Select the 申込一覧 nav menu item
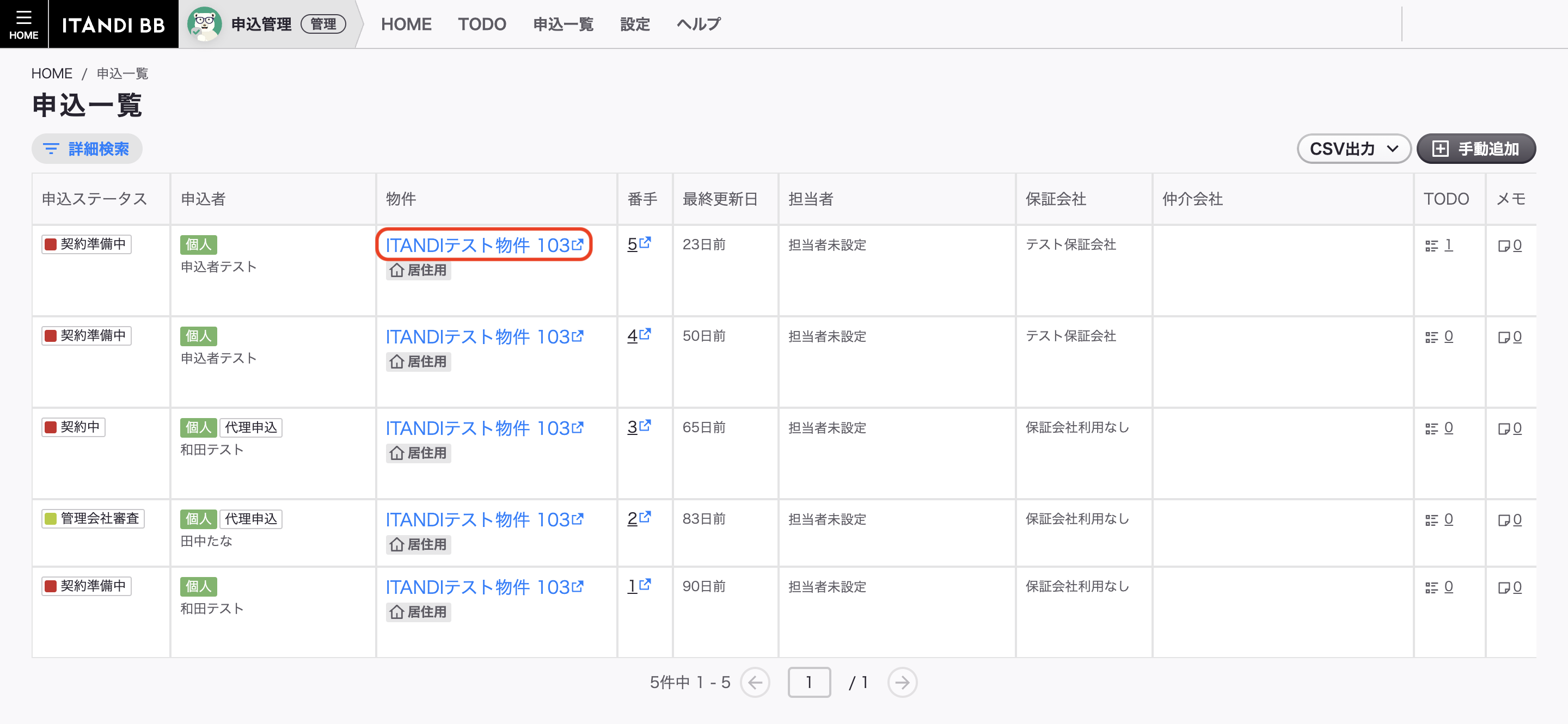 click(563, 24)
